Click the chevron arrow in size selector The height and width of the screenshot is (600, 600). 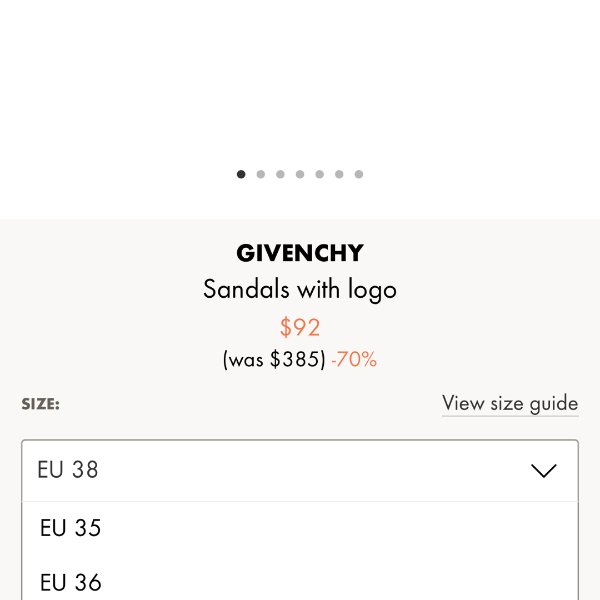543,470
